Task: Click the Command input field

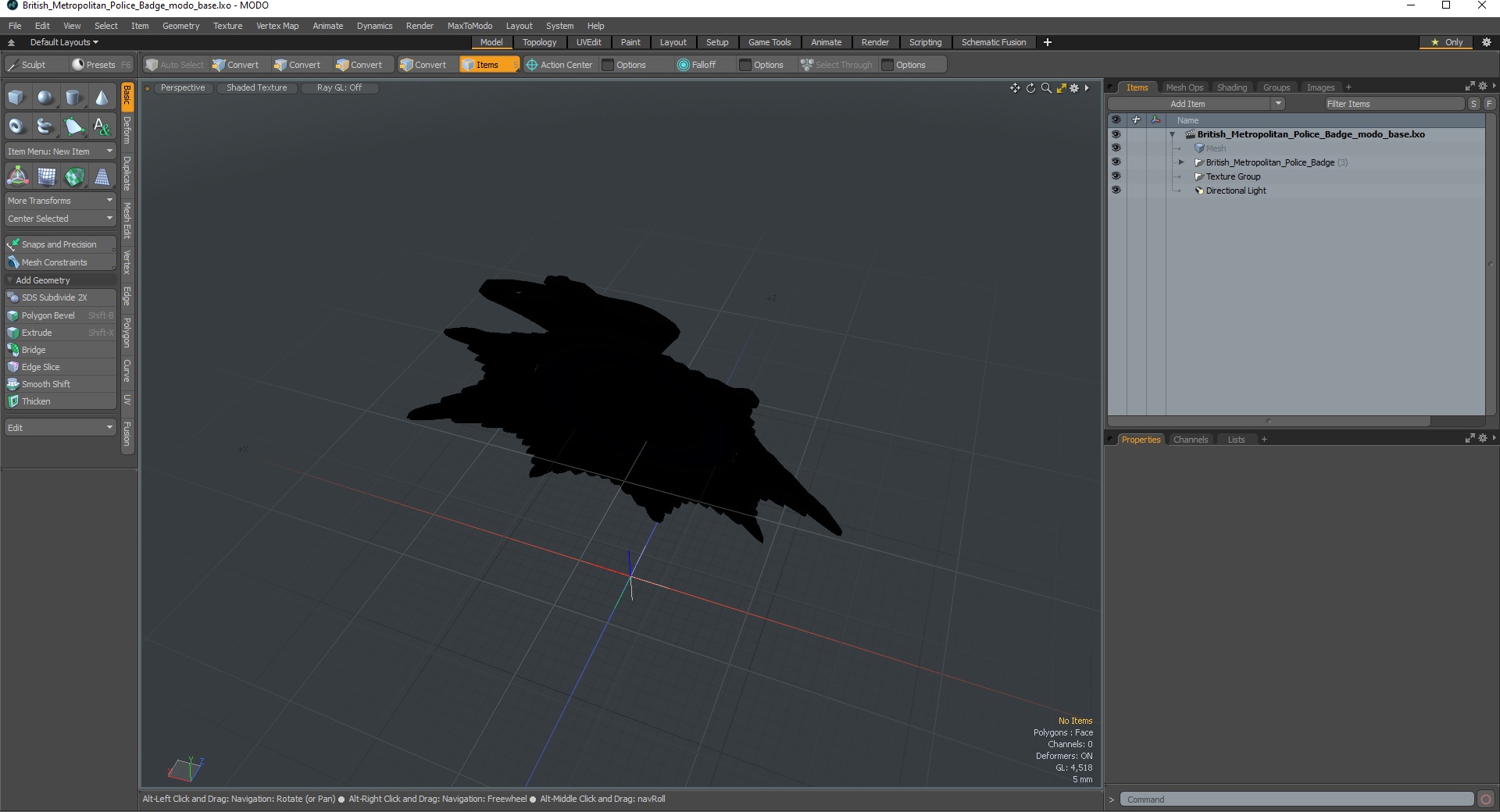Action: click(1297, 800)
